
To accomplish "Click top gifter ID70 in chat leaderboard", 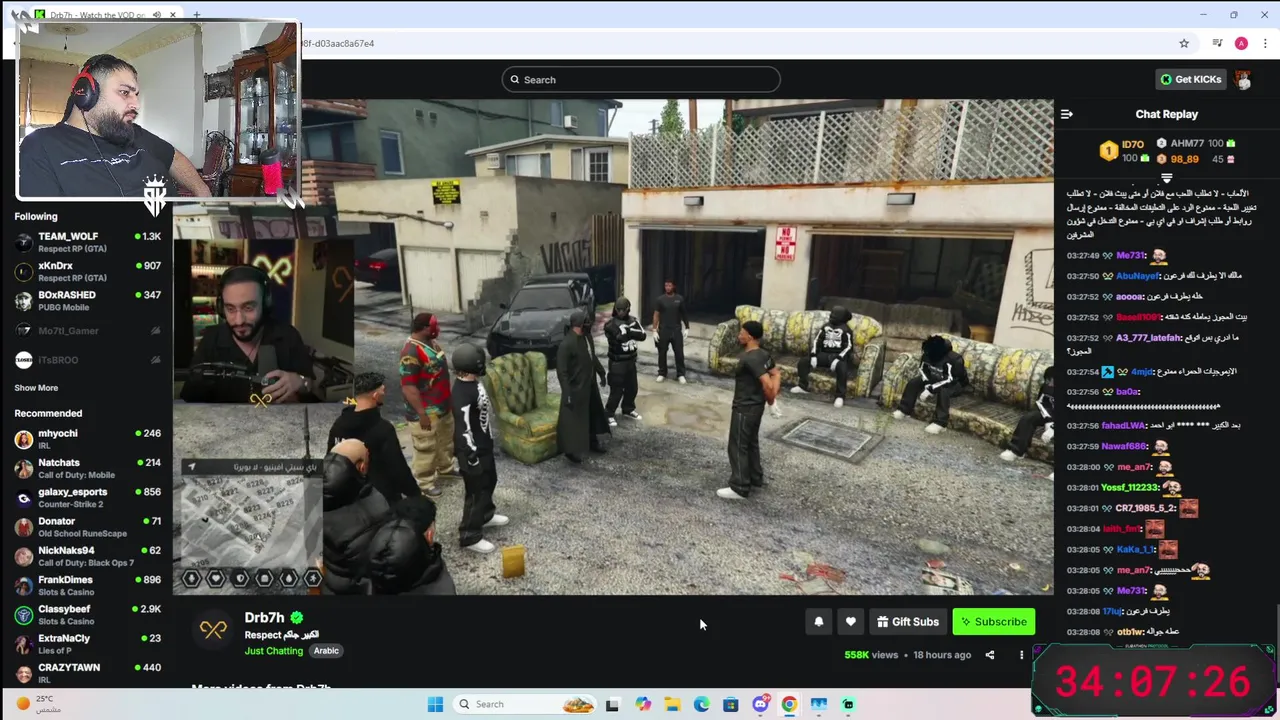I will pos(1132,144).
